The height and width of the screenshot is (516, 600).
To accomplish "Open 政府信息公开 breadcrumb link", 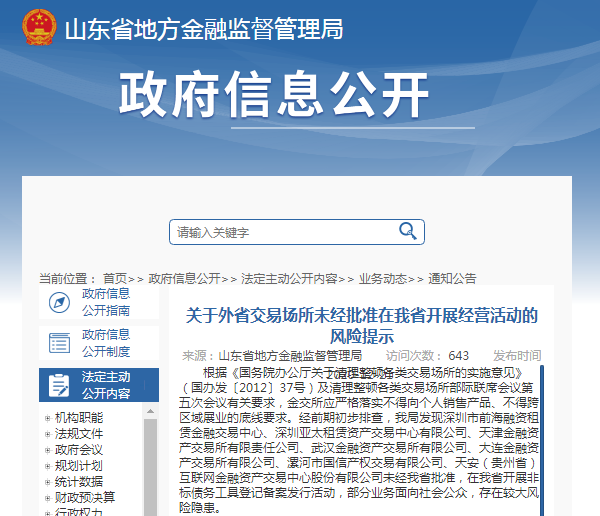I will coord(184,278).
